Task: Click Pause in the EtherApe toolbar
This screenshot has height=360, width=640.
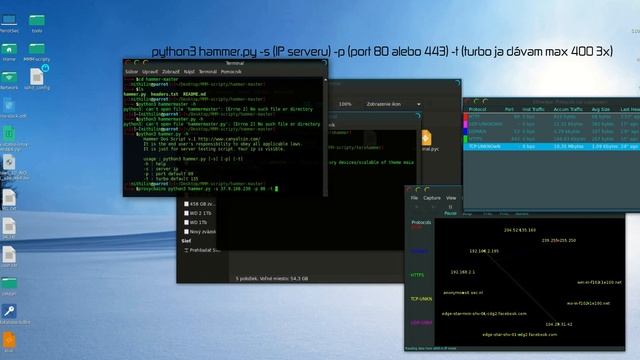Action: point(450,210)
